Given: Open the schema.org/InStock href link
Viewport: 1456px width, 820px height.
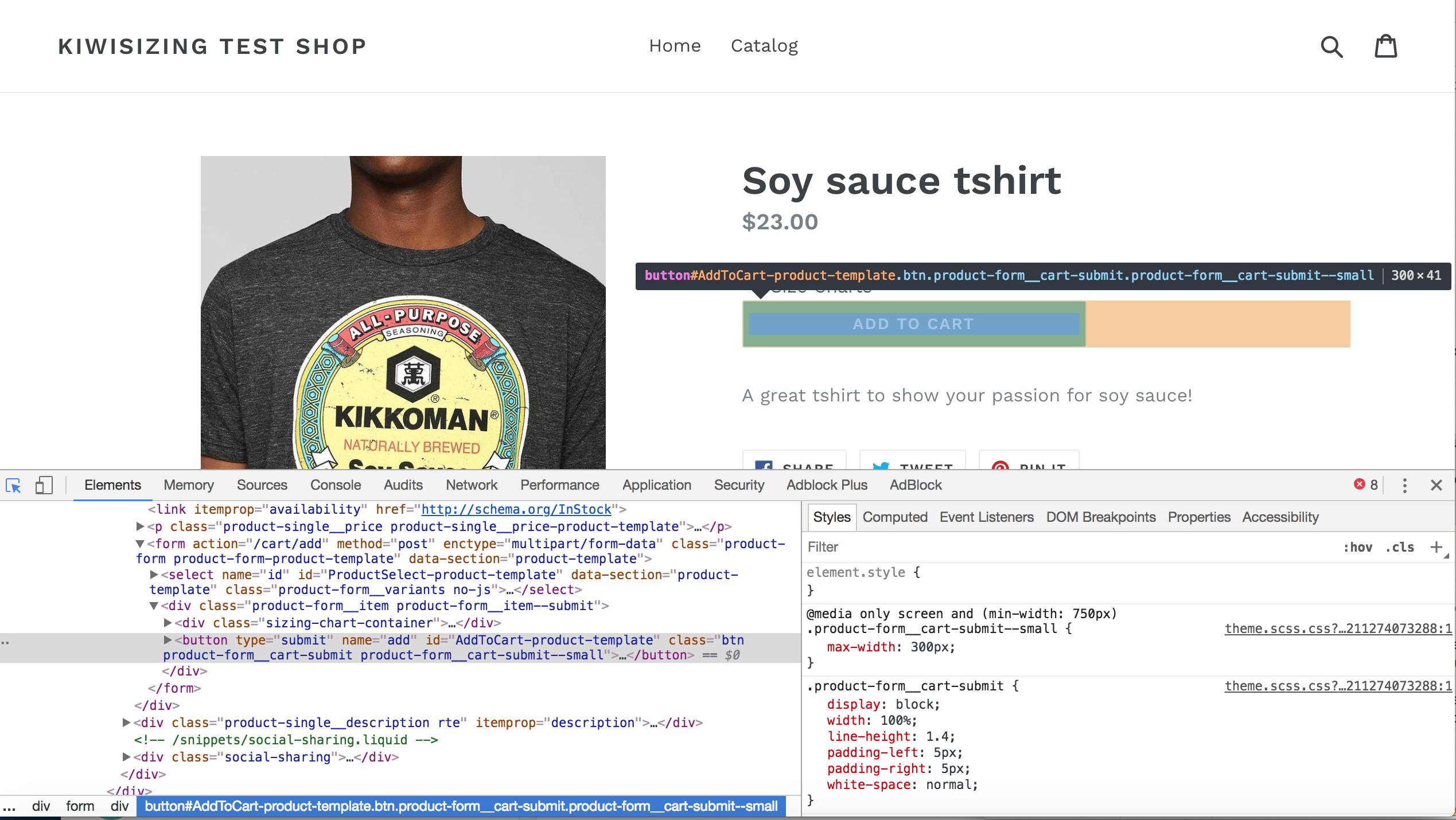Looking at the screenshot, I should [516, 509].
